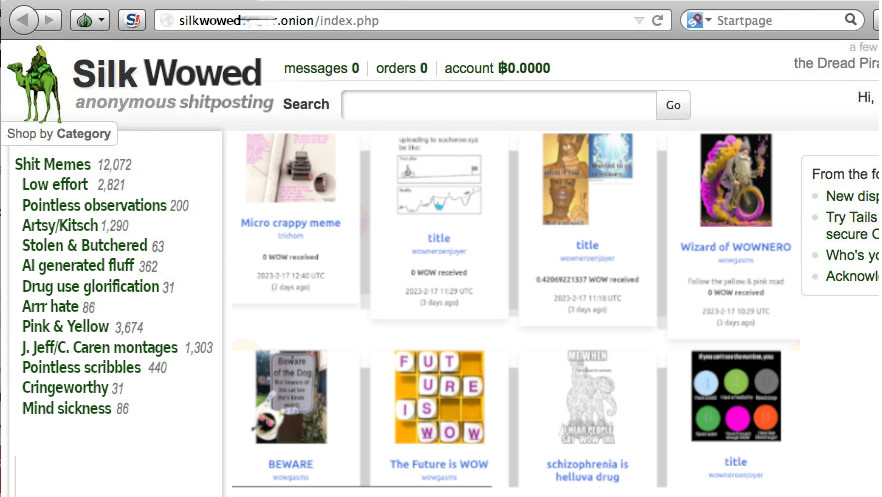This screenshot has width=882, height=497.
Task: Expand the URL bar history dropdown arrow
Action: [x=639, y=21]
